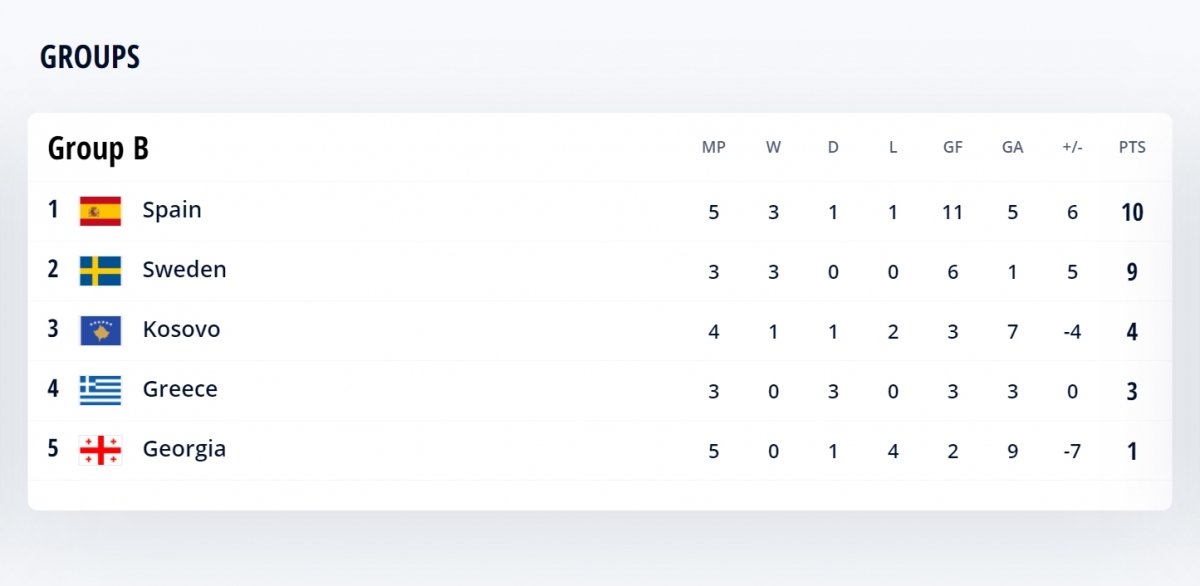Click the Kosovo flag icon
Image resolution: width=1200 pixels, height=586 pixels.
click(100, 331)
